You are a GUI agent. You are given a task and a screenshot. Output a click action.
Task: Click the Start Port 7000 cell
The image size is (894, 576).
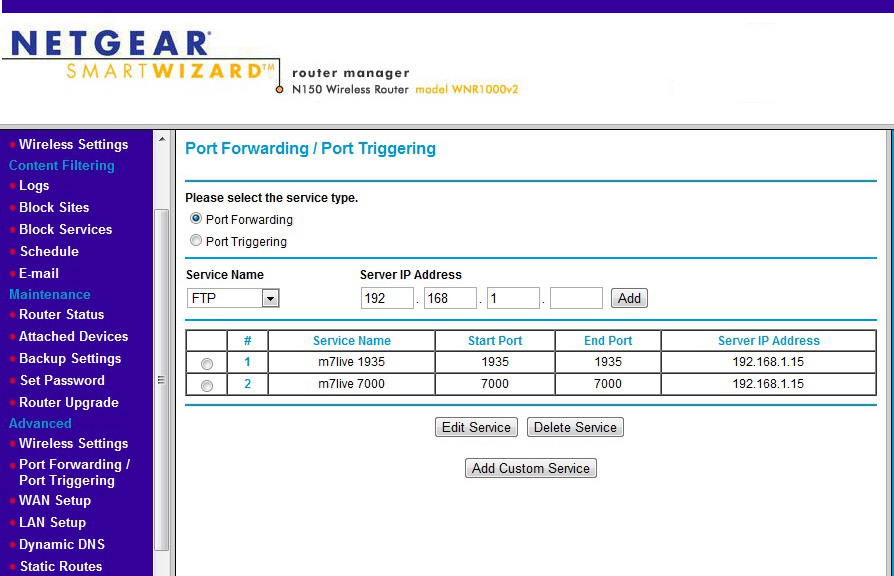coord(495,384)
